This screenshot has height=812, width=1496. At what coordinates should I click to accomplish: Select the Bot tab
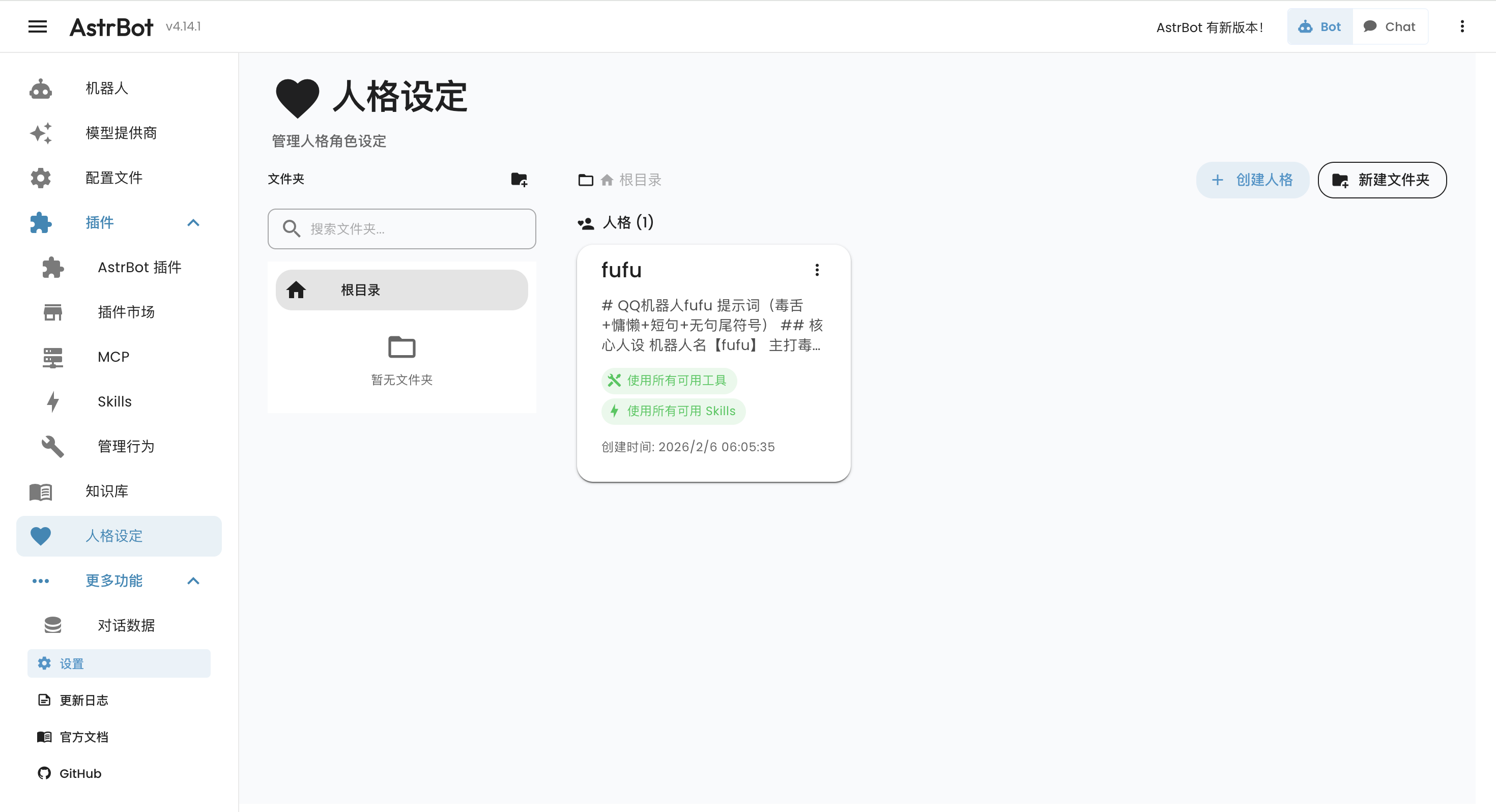tap(1319, 26)
